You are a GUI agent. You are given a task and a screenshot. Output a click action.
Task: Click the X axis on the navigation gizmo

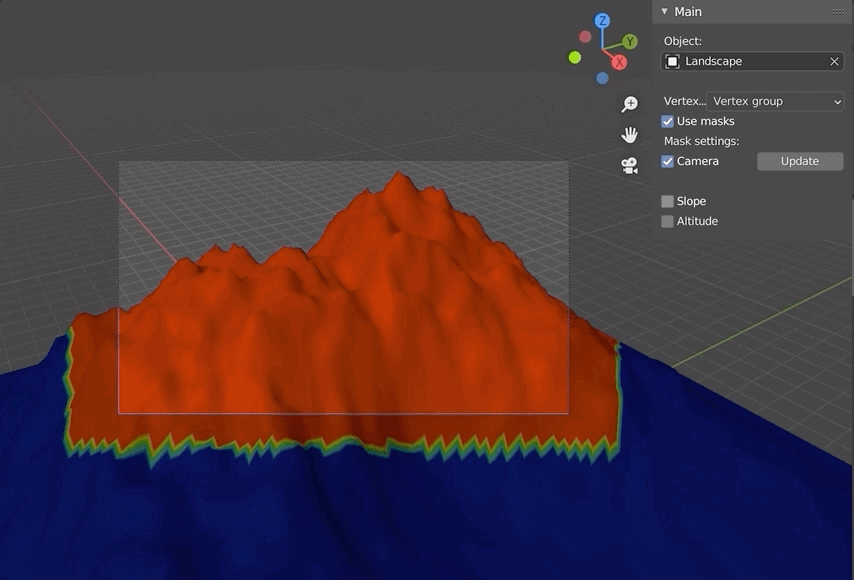[619, 61]
